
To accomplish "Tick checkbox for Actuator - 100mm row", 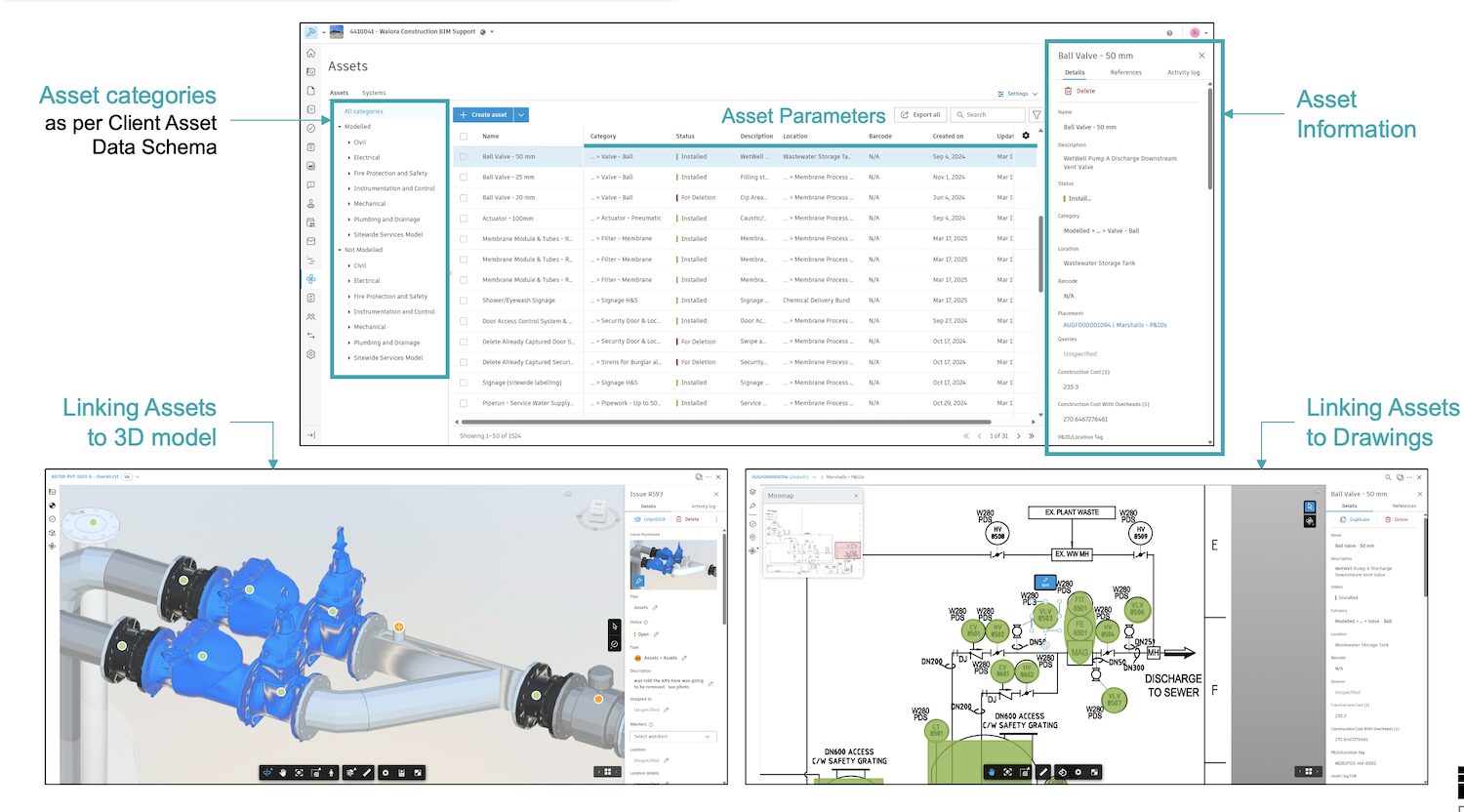I will click(464, 219).
